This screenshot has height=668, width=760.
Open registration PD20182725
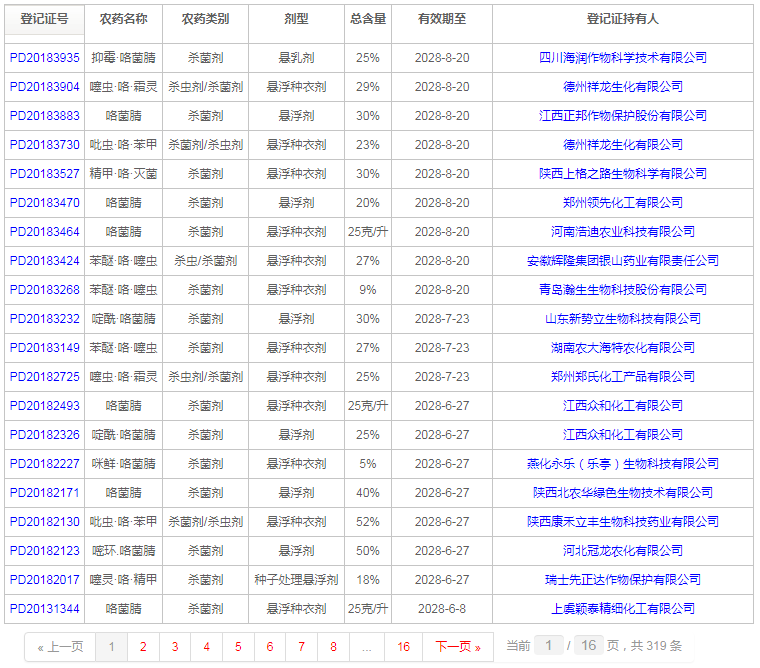coord(45,377)
